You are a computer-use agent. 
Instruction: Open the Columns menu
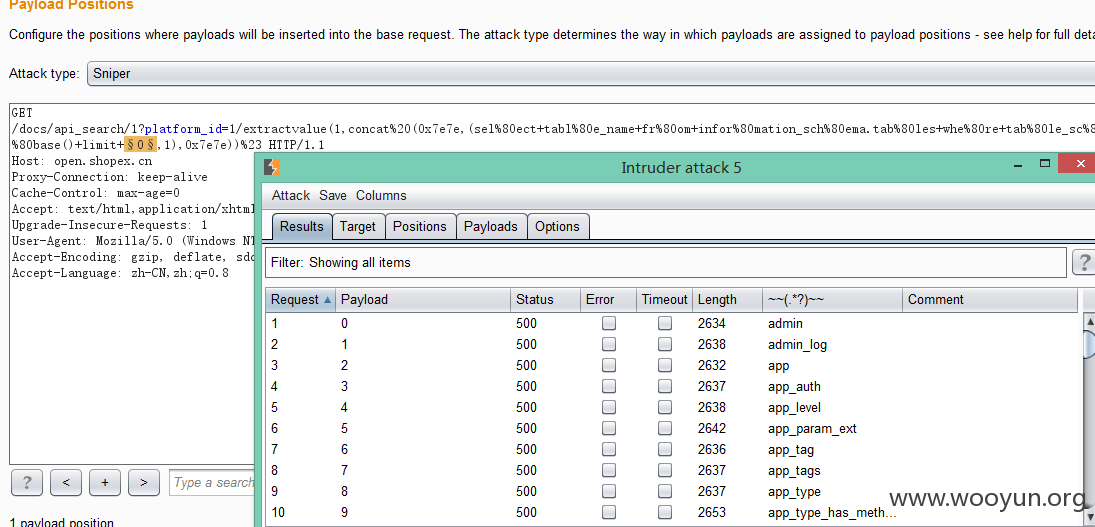coord(381,195)
